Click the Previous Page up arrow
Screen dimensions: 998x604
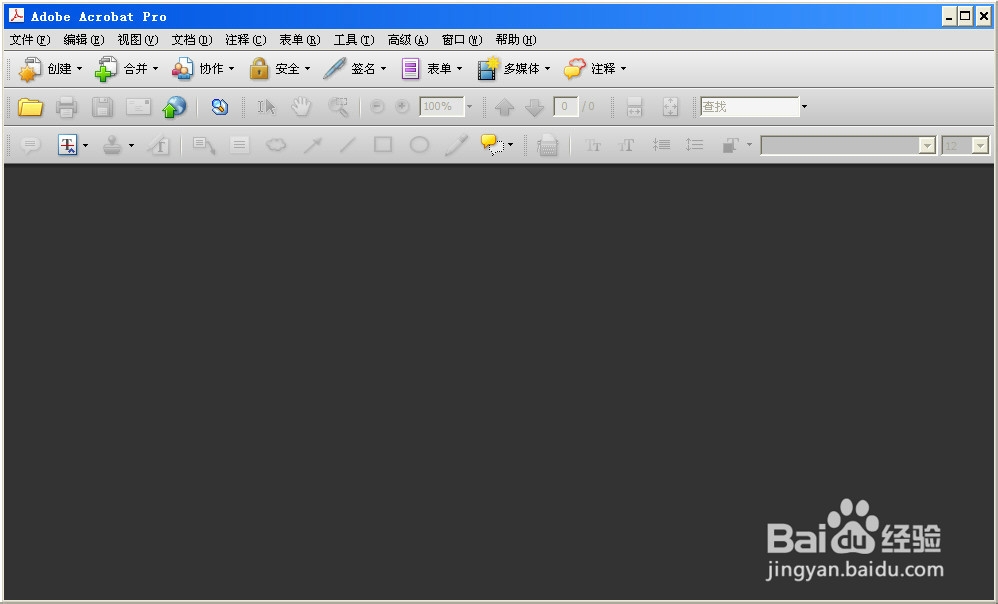click(x=504, y=107)
